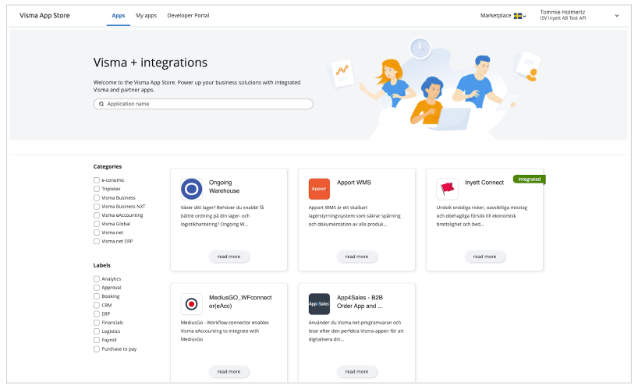Click the Labels heading

tap(102, 266)
